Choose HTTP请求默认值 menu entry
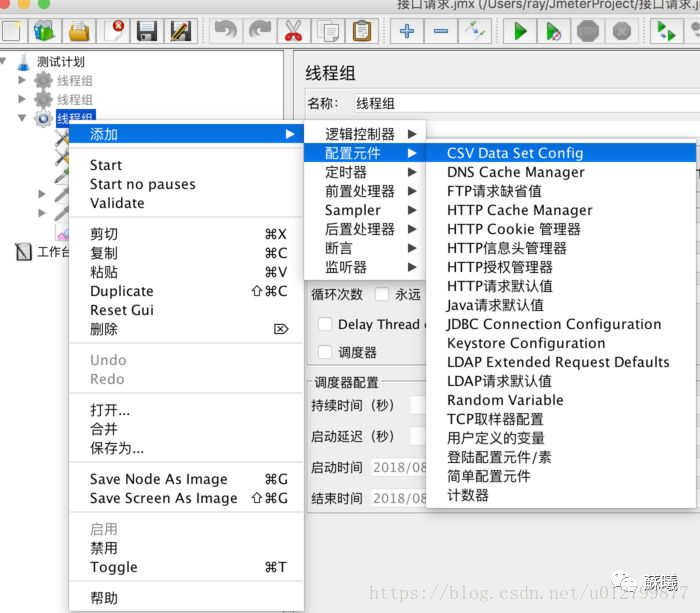The image size is (700, 613). pyautogui.click(x=561, y=286)
